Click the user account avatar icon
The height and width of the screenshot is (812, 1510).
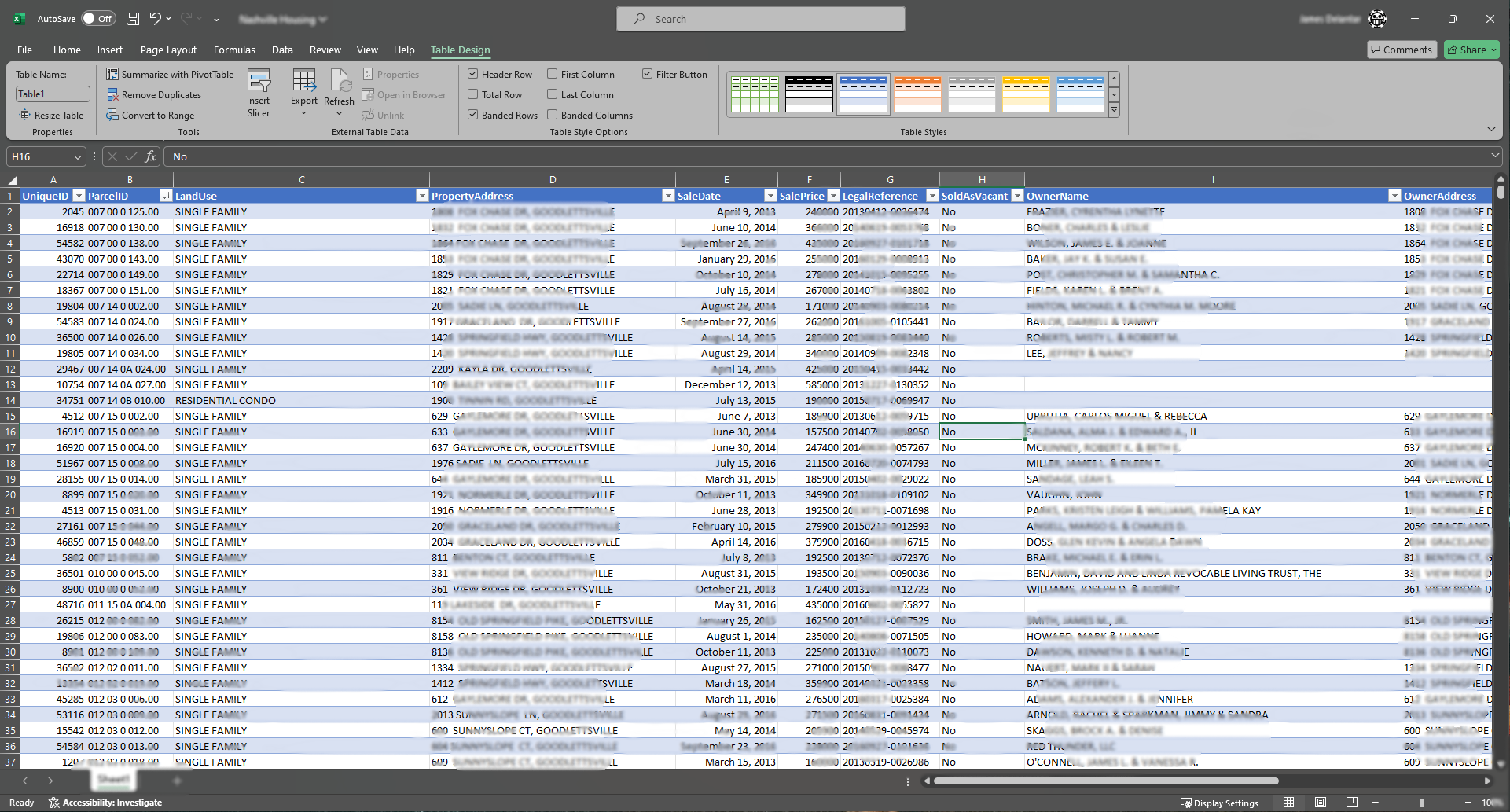pos(1377,19)
